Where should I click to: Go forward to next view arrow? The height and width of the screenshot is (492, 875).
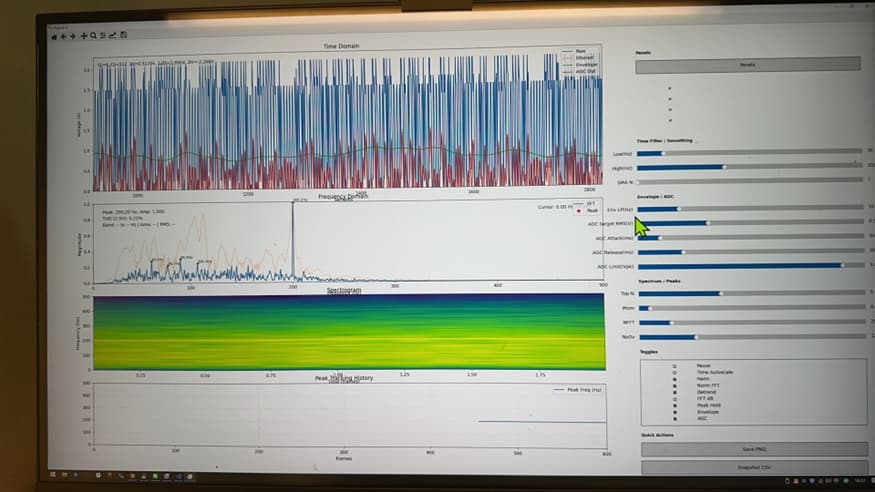coord(73,36)
